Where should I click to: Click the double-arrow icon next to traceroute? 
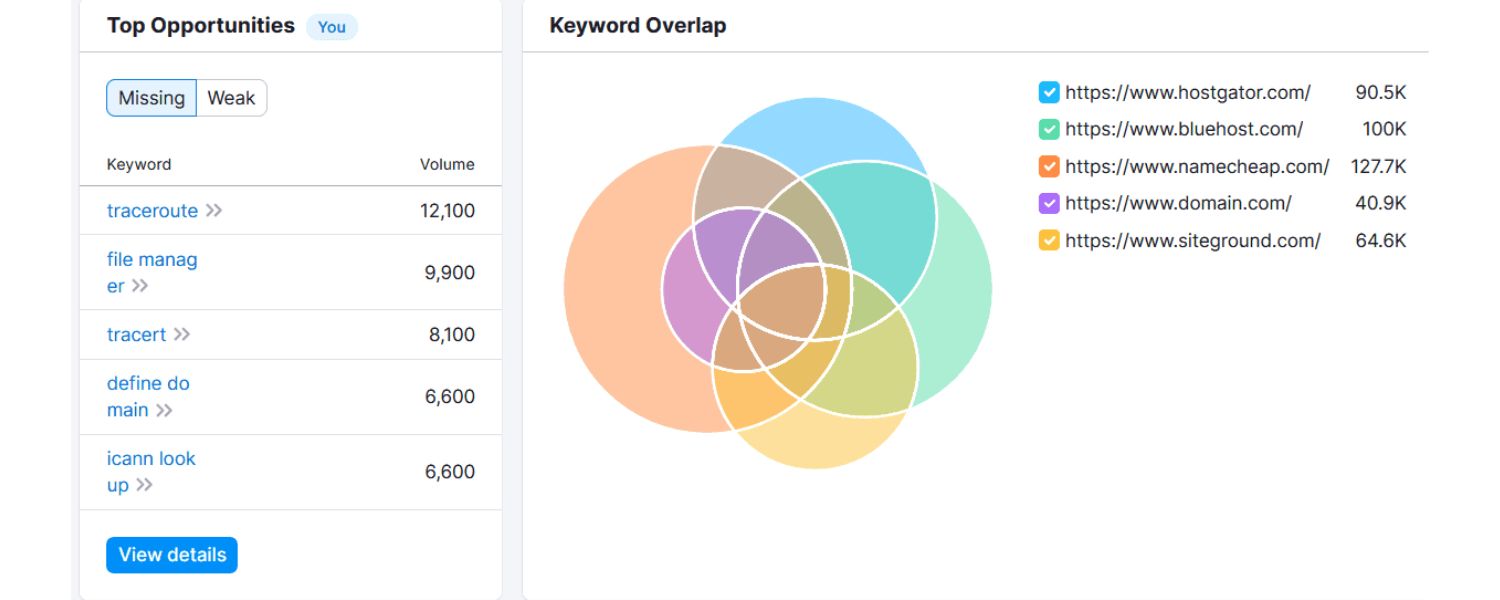213,211
